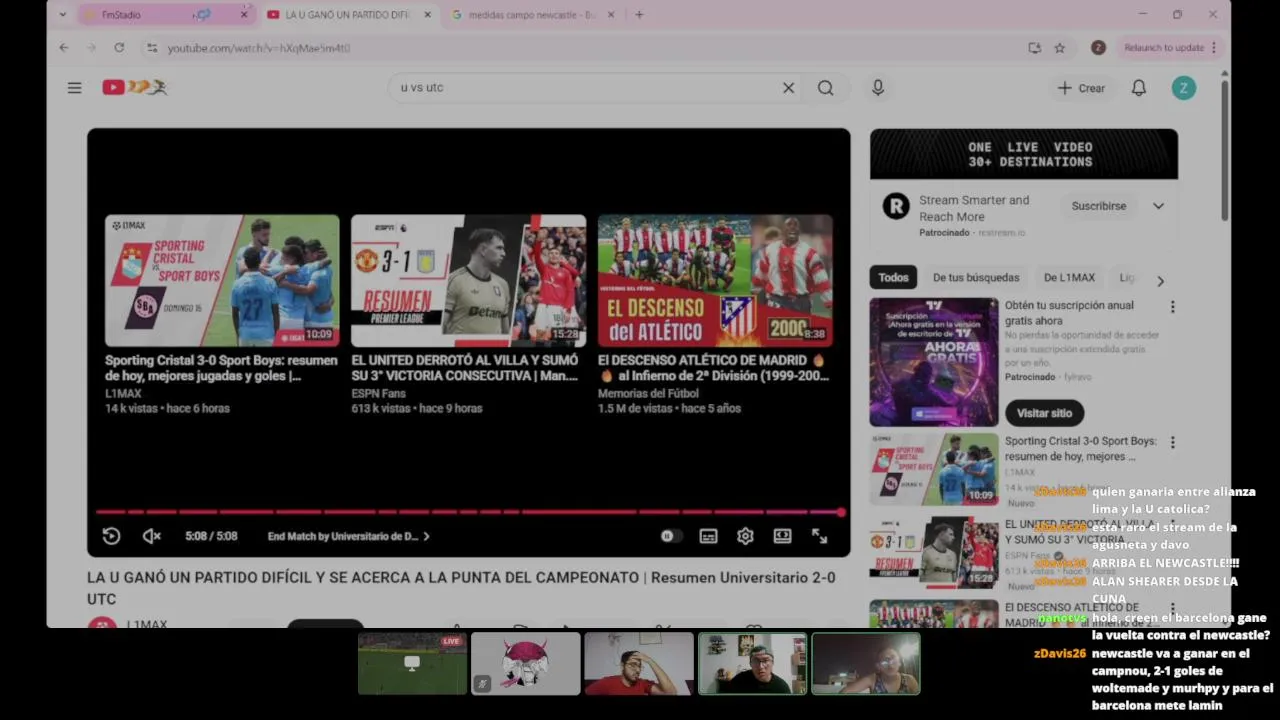The width and height of the screenshot is (1280, 720).
Task: Open the notifications bell
Action: 1138,88
